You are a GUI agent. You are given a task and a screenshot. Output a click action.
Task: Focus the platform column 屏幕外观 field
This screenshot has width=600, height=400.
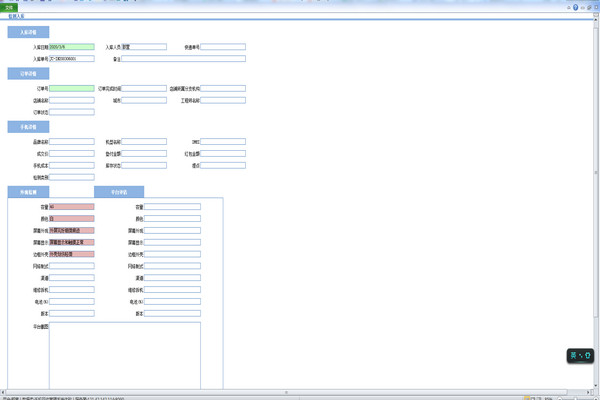[172, 230]
